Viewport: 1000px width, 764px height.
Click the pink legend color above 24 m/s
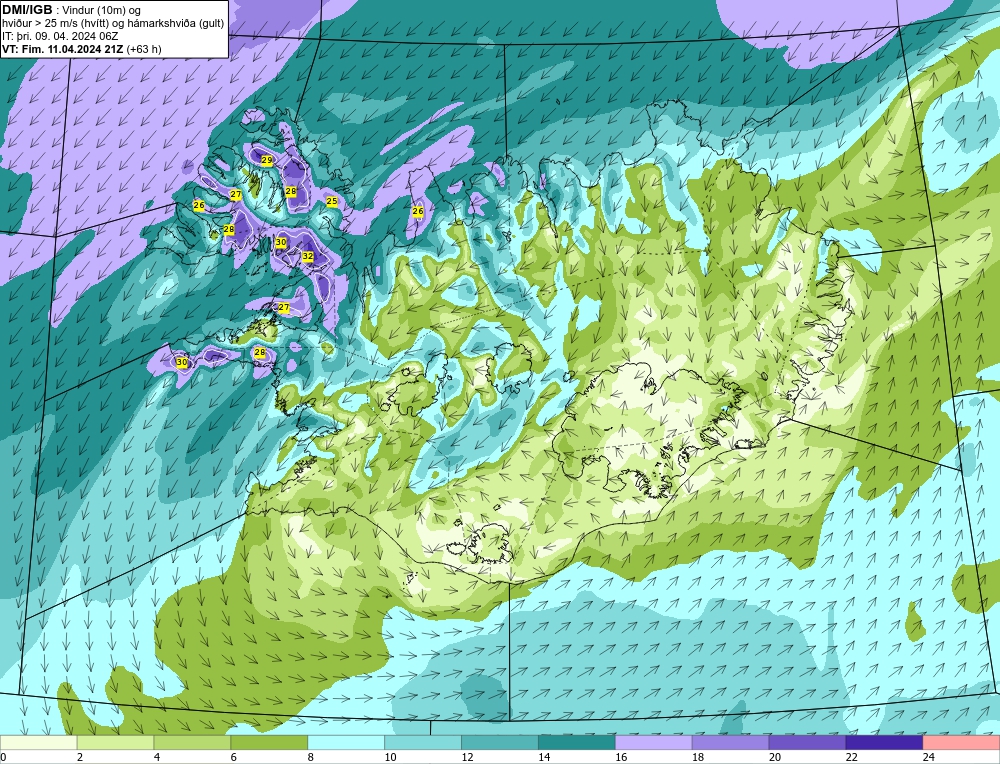961,742
